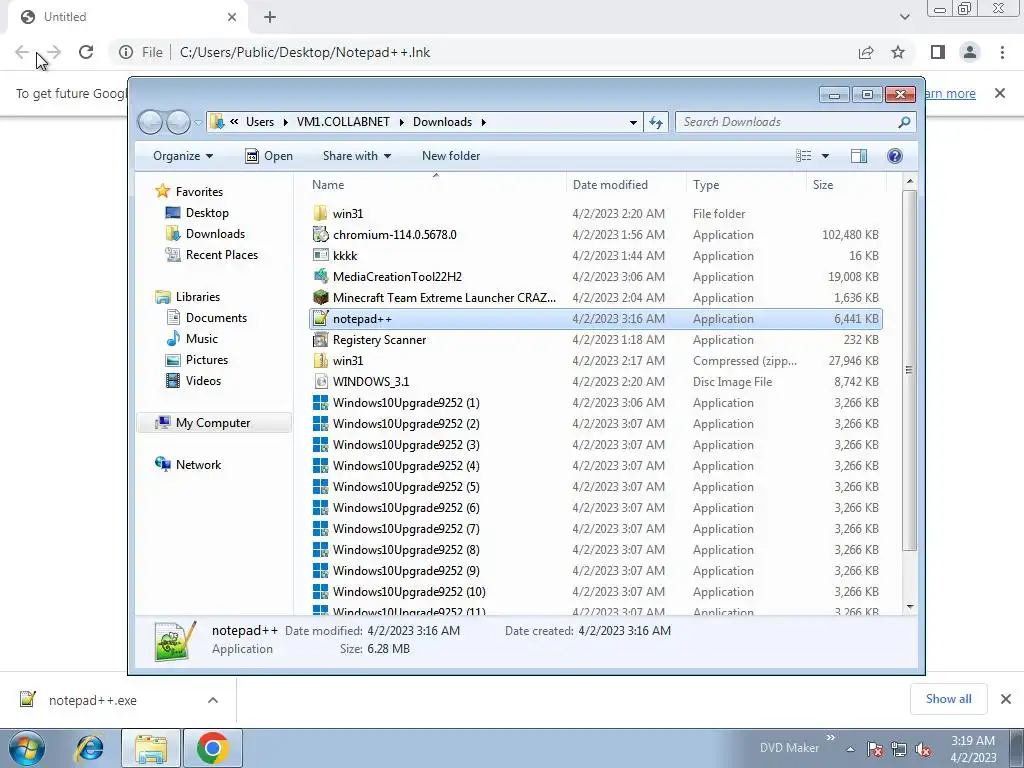Click the win31 folder icon

coord(320,214)
